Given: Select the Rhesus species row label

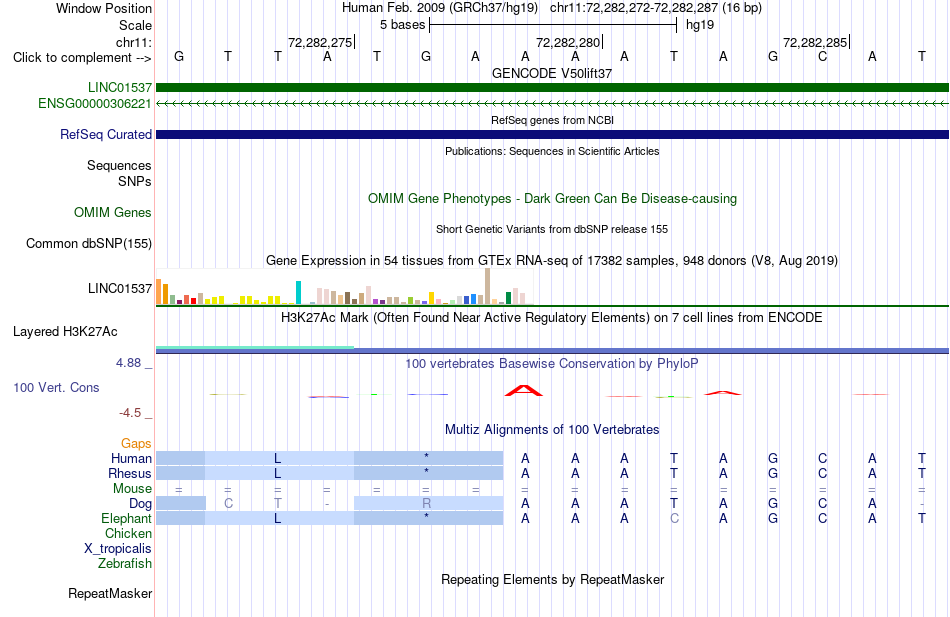Looking at the screenshot, I should (130, 473).
